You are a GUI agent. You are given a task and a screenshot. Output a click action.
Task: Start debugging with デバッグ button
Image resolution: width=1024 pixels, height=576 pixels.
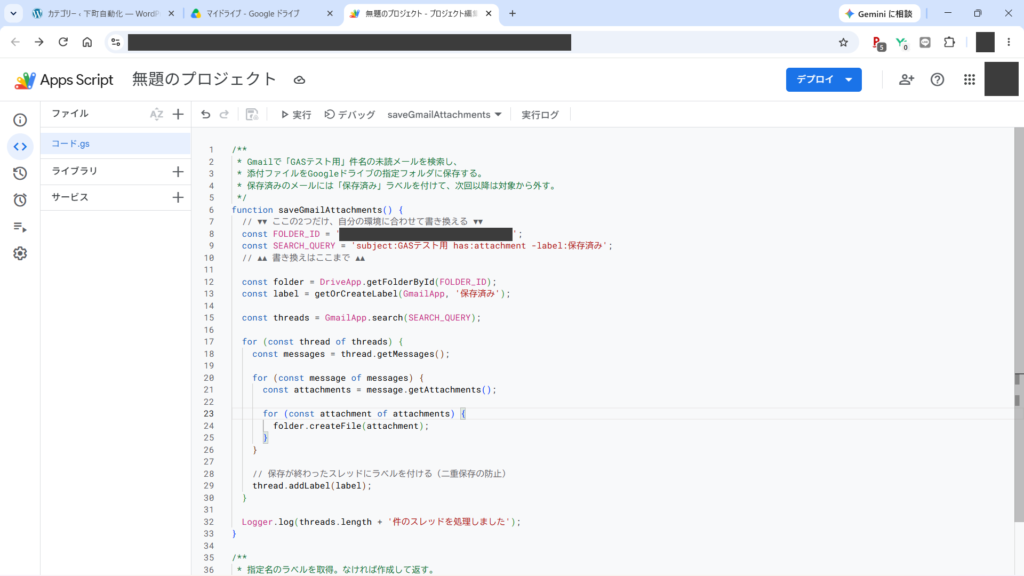click(350, 114)
